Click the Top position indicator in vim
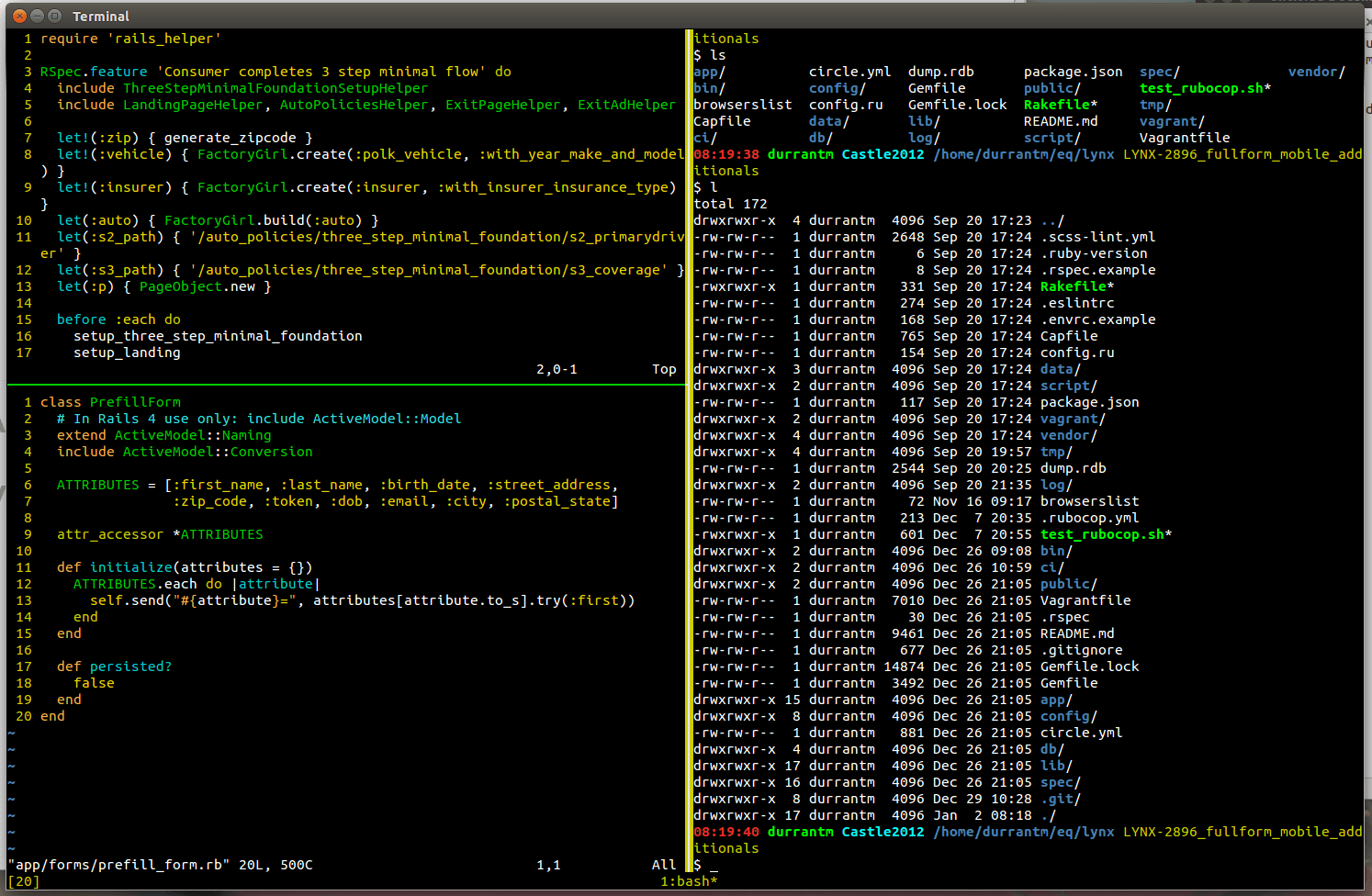Viewport: 1372px width, 896px height. [x=664, y=368]
